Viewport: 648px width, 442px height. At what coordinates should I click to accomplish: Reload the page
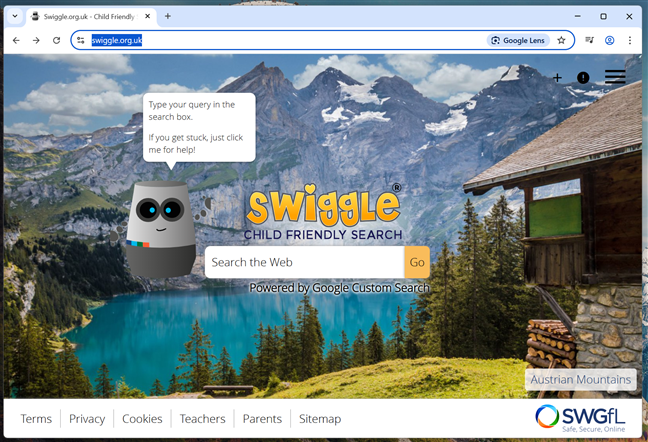[x=57, y=40]
